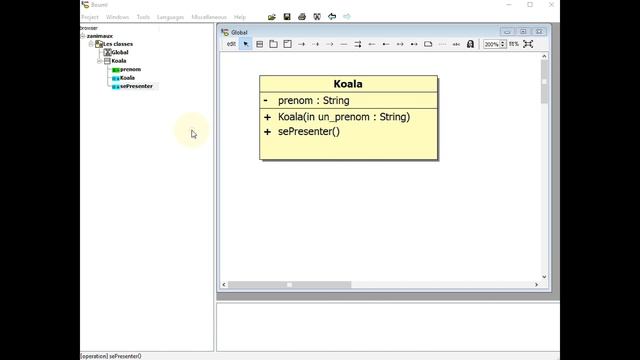Open the Project menu

[x=90, y=17]
